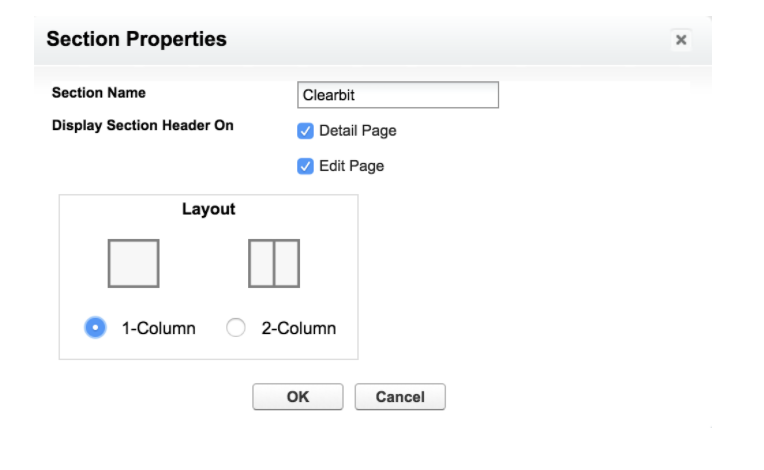Click the Detail Page label text

pyautogui.click(x=358, y=131)
